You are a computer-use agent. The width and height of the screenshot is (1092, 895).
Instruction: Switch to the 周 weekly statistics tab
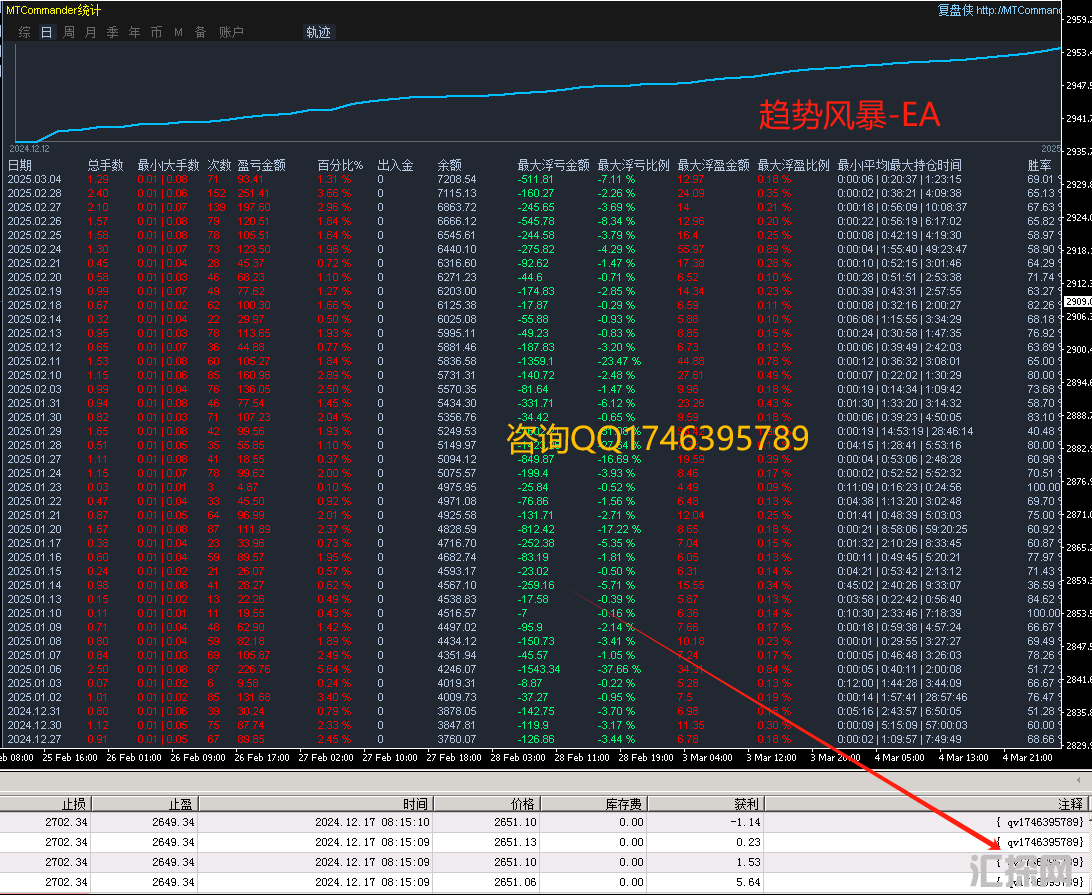pyautogui.click(x=69, y=32)
